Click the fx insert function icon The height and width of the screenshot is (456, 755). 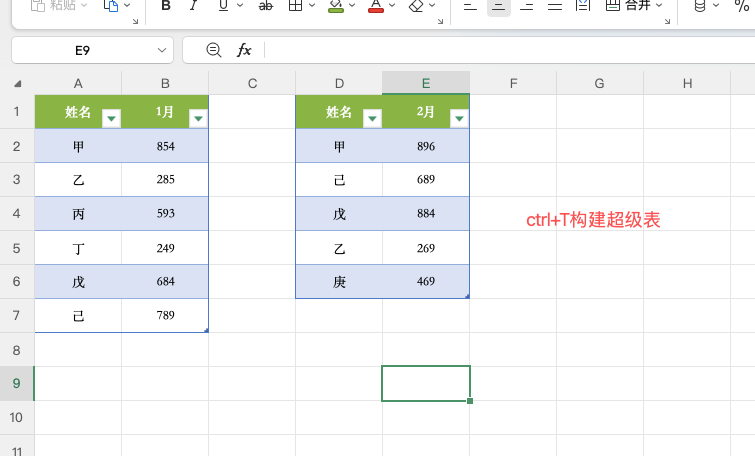pyautogui.click(x=244, y=50)
